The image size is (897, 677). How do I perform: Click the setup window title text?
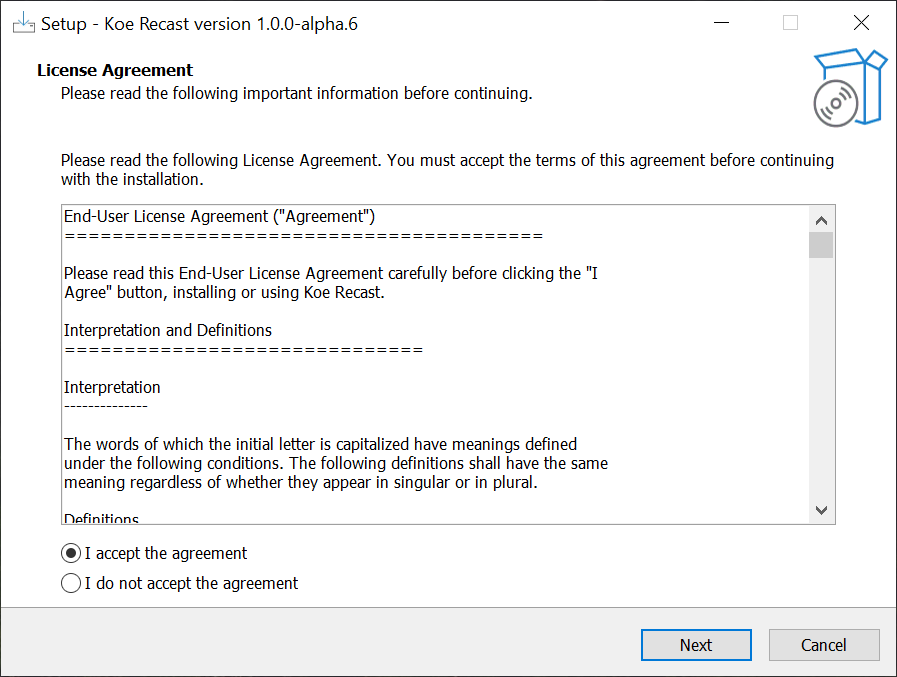(x=199, y=24)
